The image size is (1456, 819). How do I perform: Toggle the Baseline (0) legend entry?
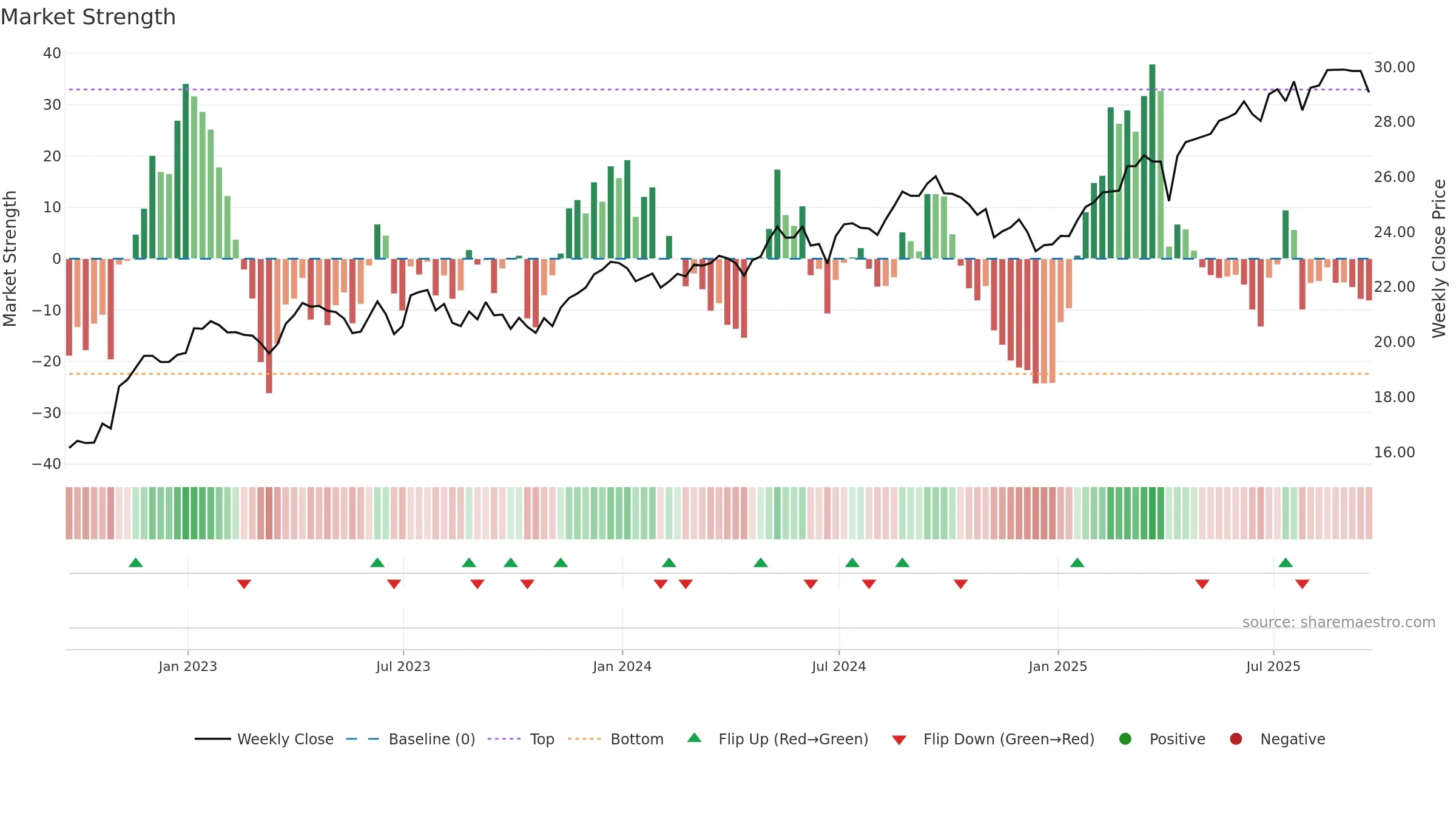point(411,739)
